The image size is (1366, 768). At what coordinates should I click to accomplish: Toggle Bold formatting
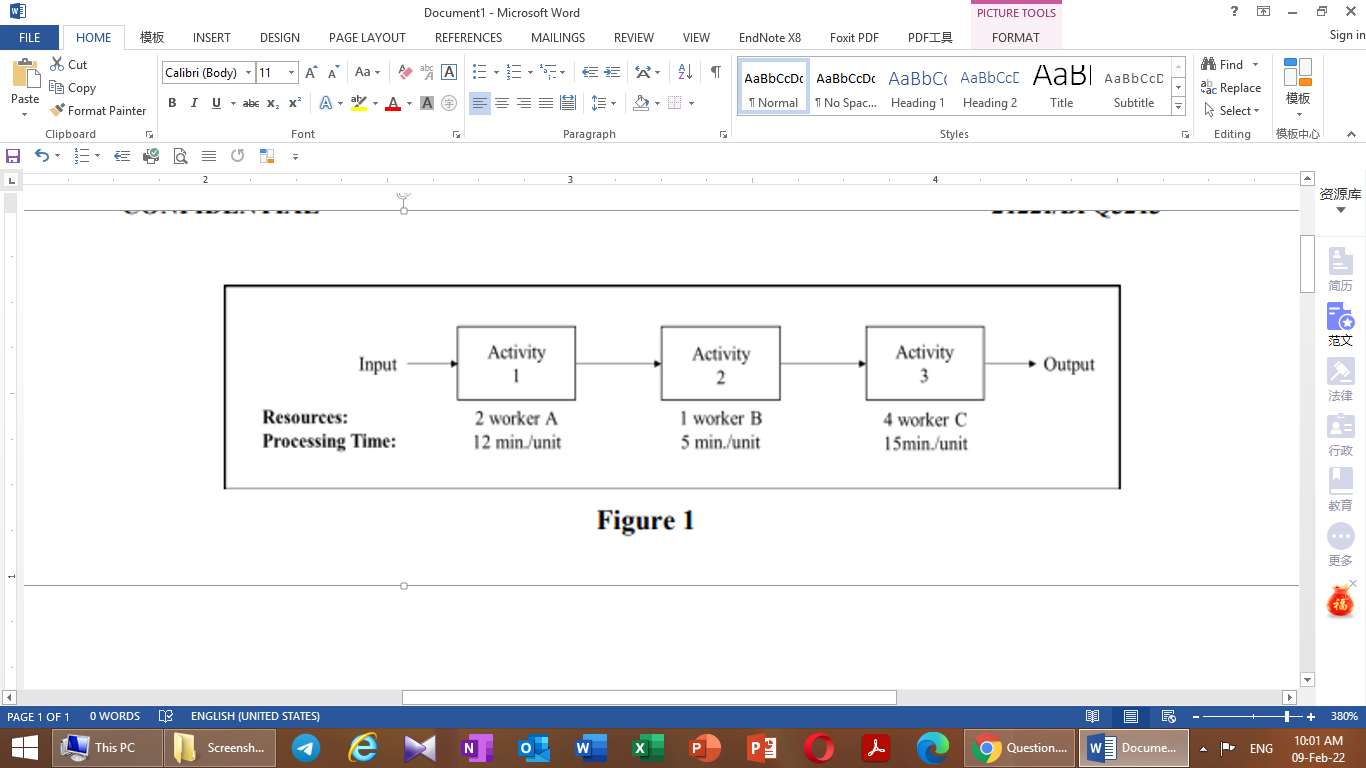click(x=172, y=103)
